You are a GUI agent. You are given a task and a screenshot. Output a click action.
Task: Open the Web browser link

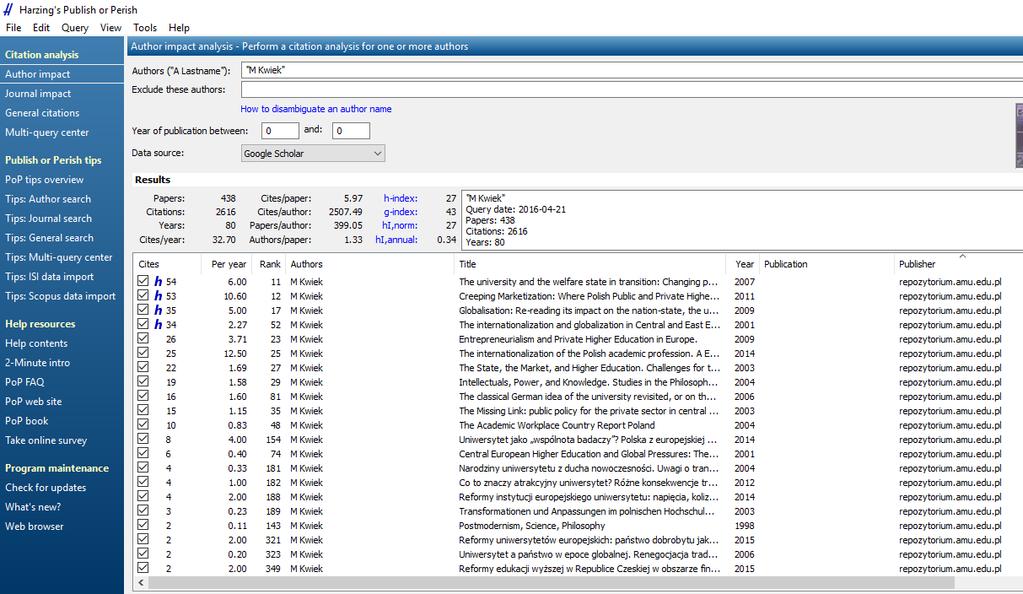click(35, 527)
